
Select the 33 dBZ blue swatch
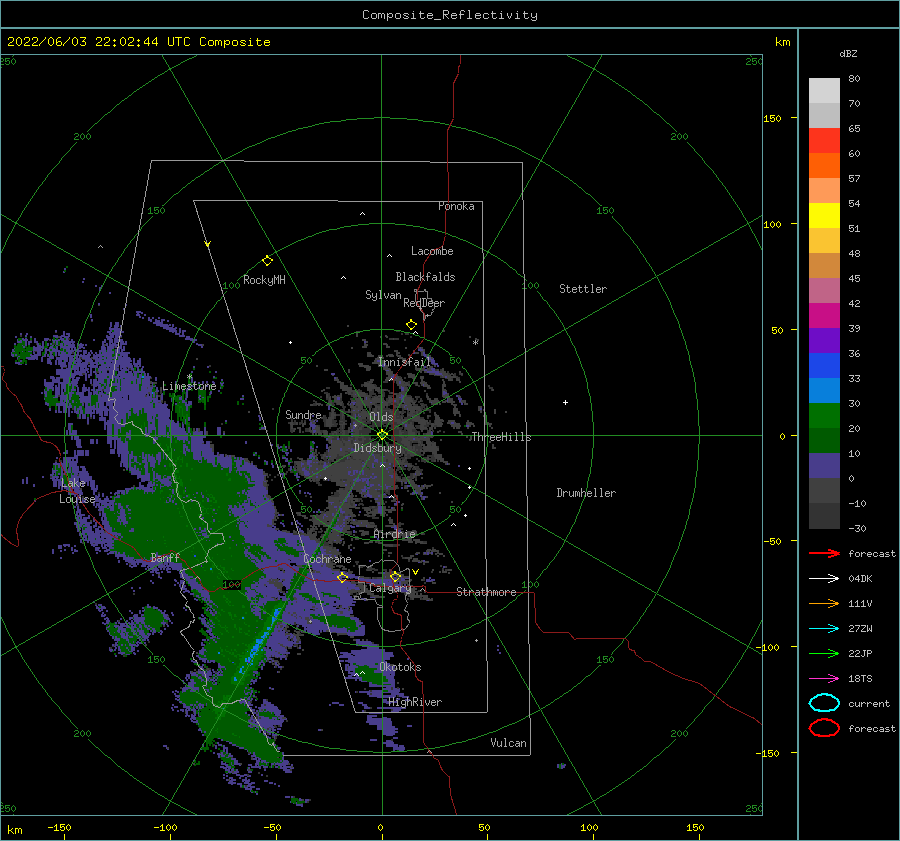pyautogui.click(x=824, y=390)
